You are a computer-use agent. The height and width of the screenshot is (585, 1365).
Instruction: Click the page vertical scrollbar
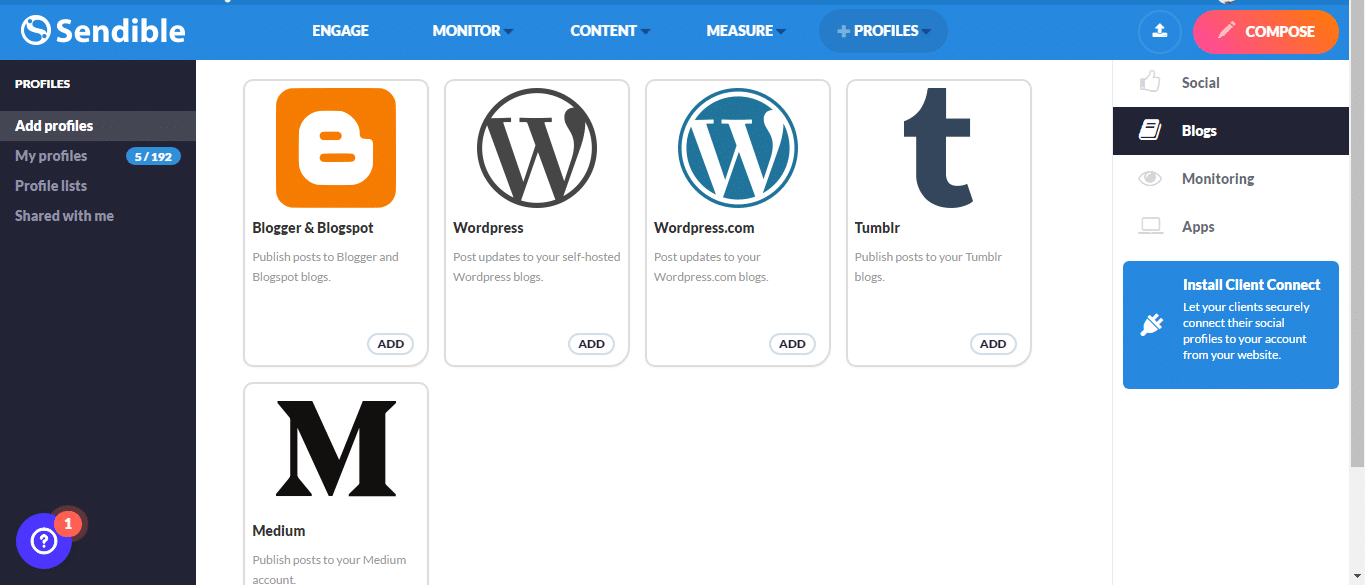(1357, 235)
